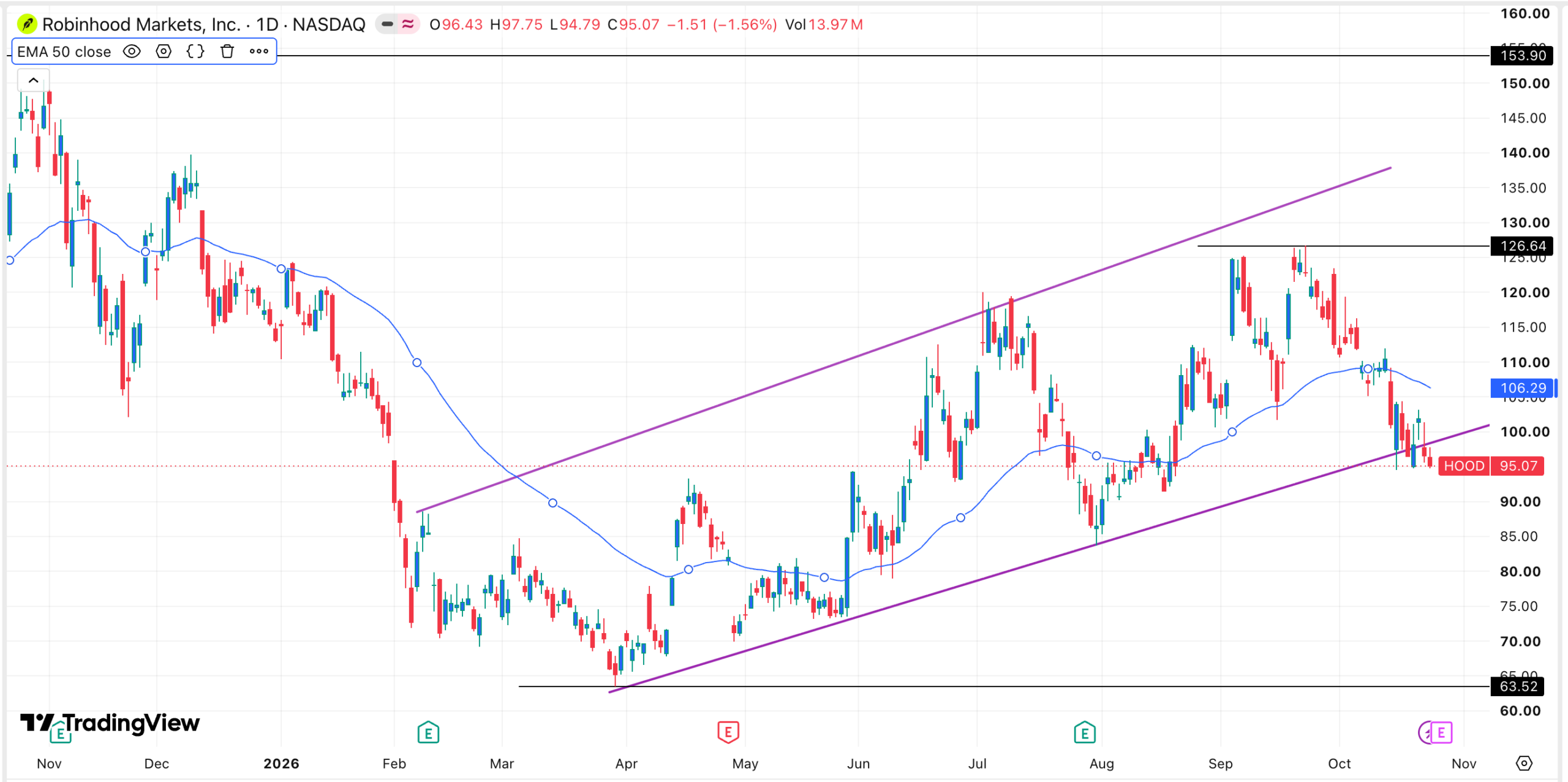Click the 2026 label on time axis

tap(281, 764)
